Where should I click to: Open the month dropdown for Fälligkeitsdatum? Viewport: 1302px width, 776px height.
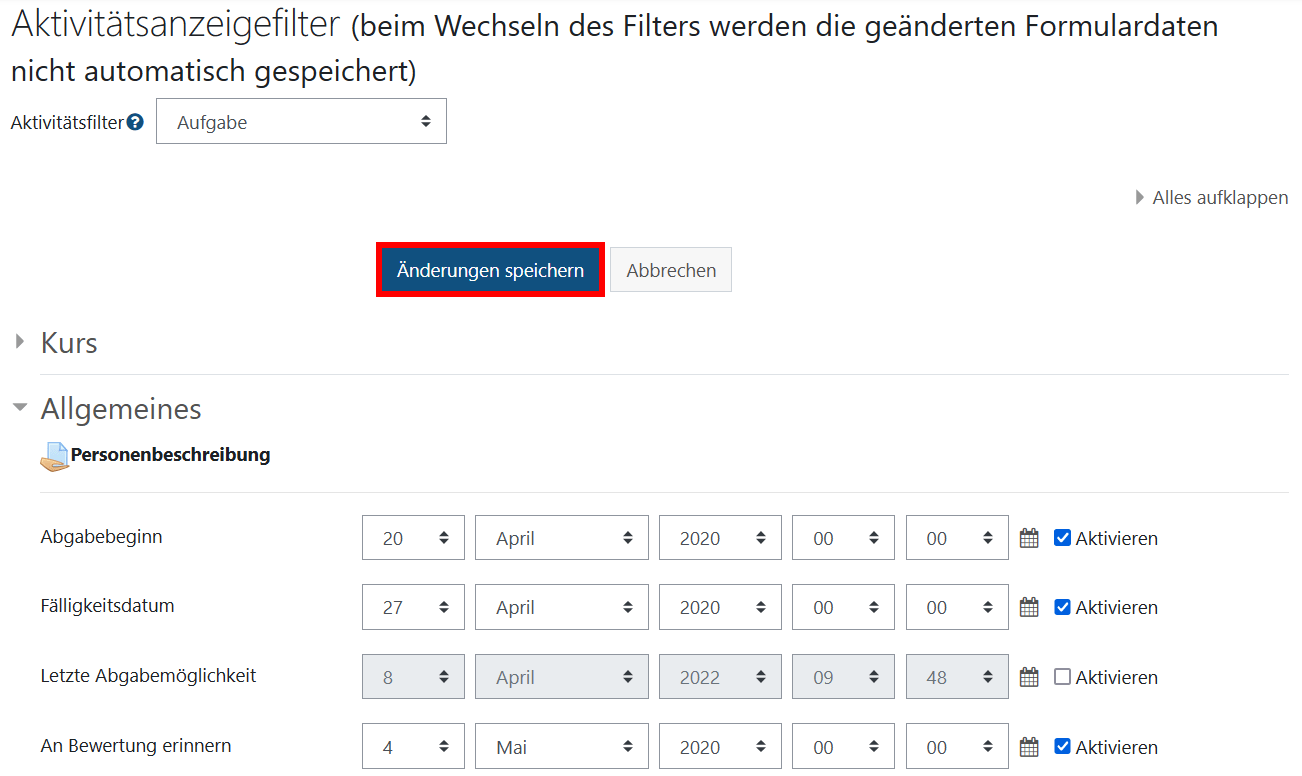pos(561,607)
